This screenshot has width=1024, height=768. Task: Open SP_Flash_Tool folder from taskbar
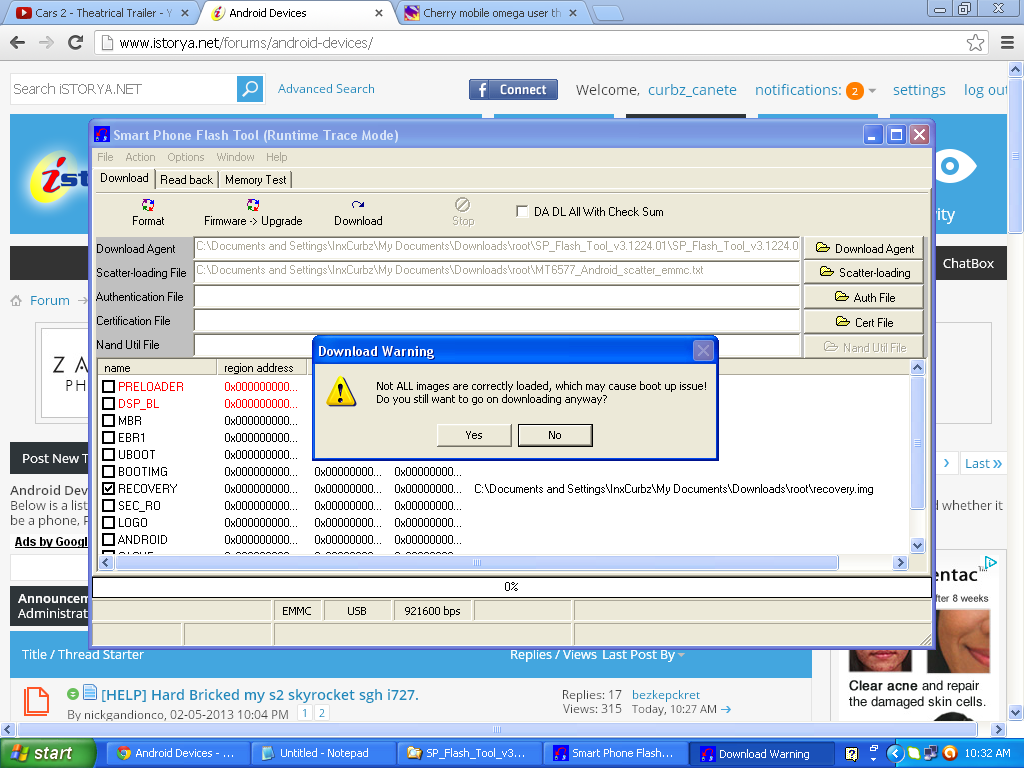(469, 754)
